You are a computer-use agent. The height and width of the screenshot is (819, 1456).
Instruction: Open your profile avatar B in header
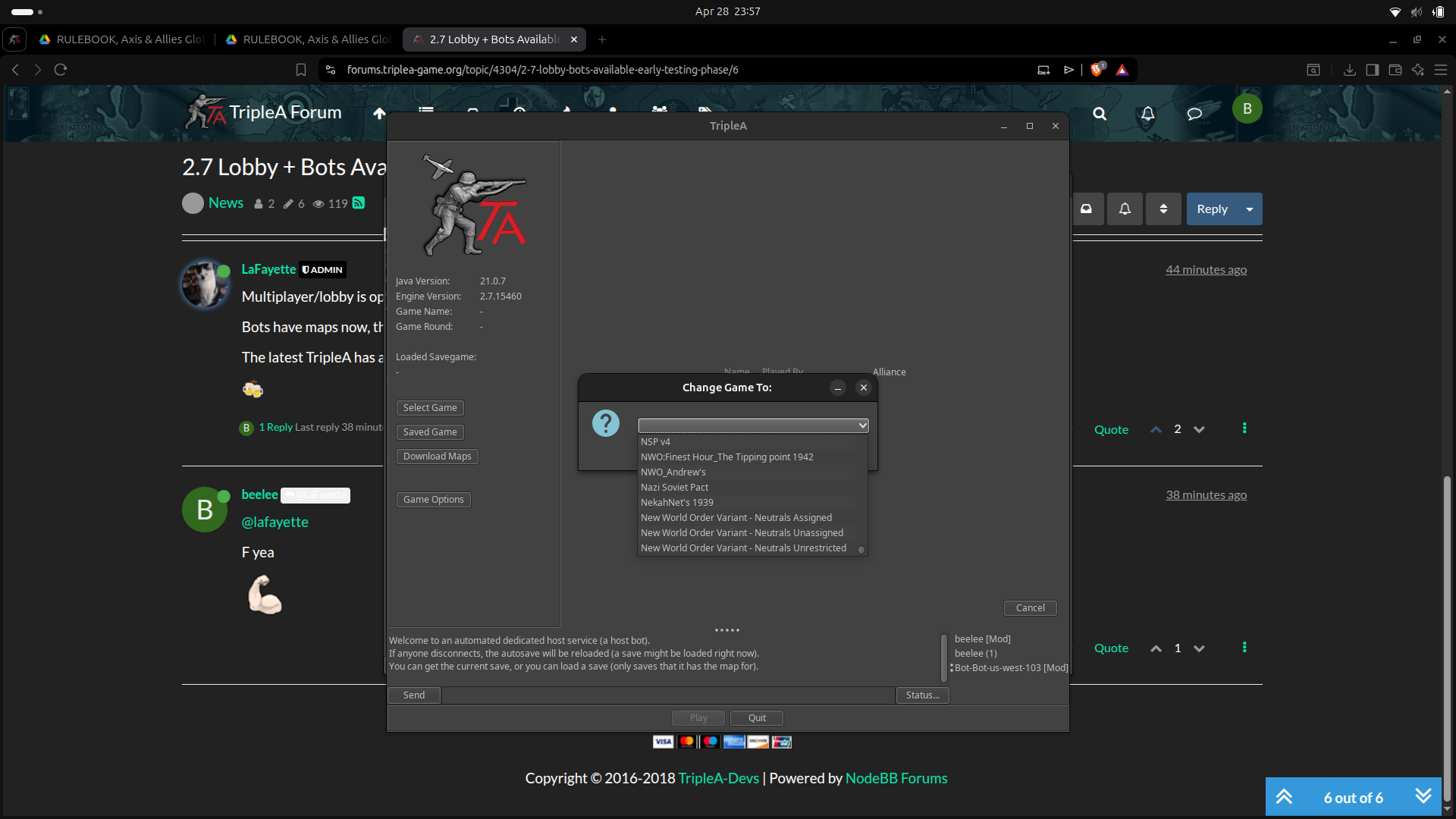[x=1247, y=108]
